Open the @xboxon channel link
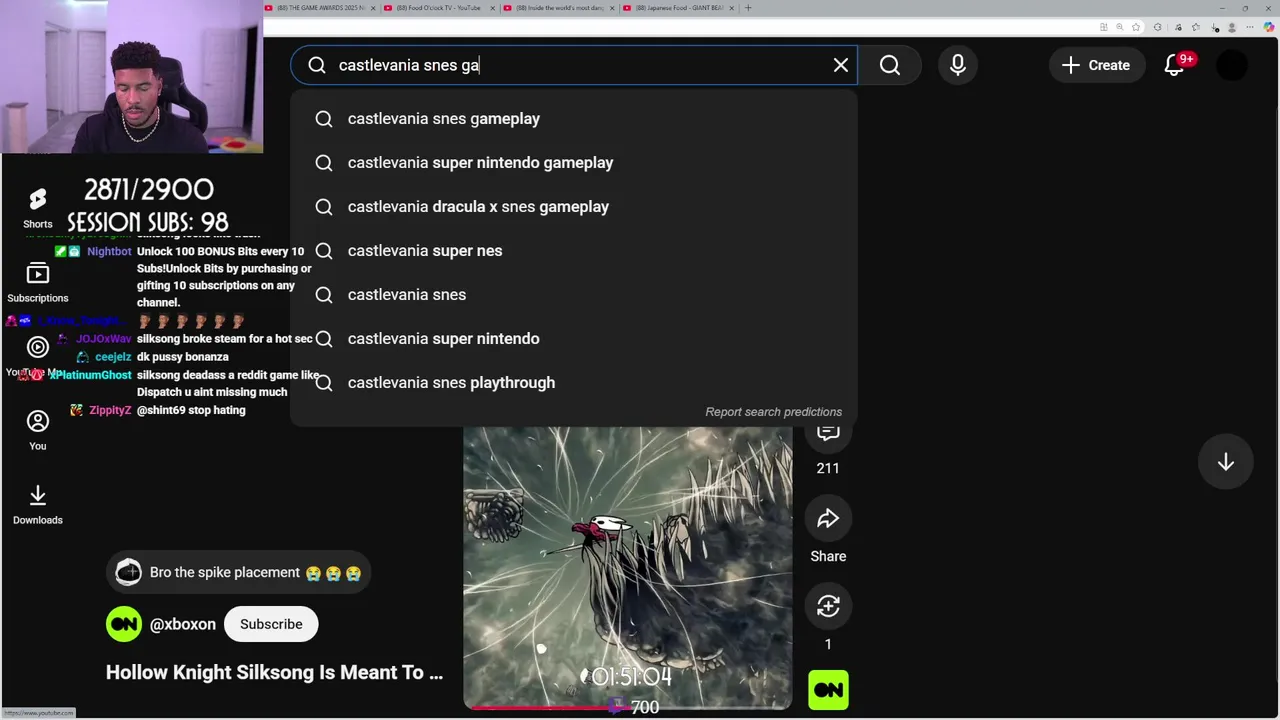The height and width of the screenshot is (720, 1280). pyautogui.click(x=183, y=624)
